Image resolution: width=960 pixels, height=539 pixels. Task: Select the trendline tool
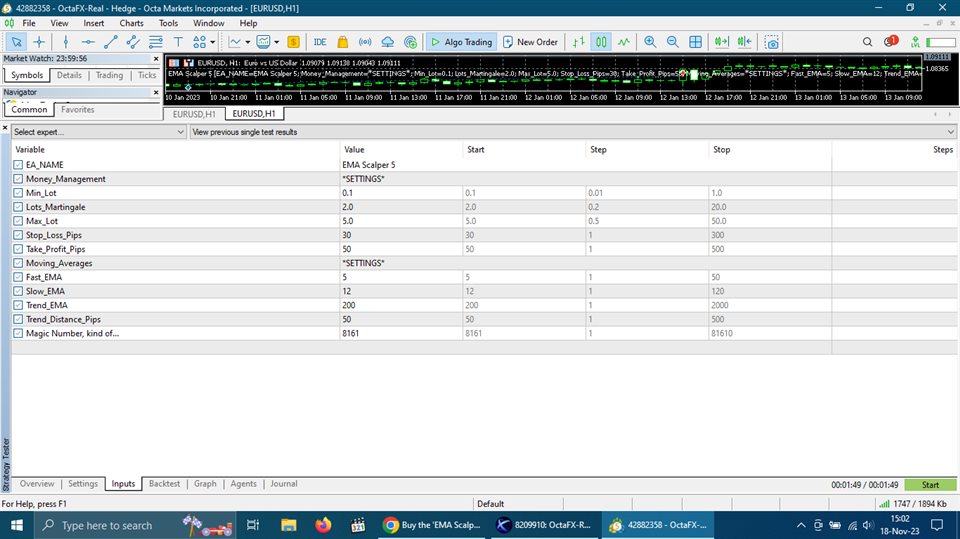[110, 42]
